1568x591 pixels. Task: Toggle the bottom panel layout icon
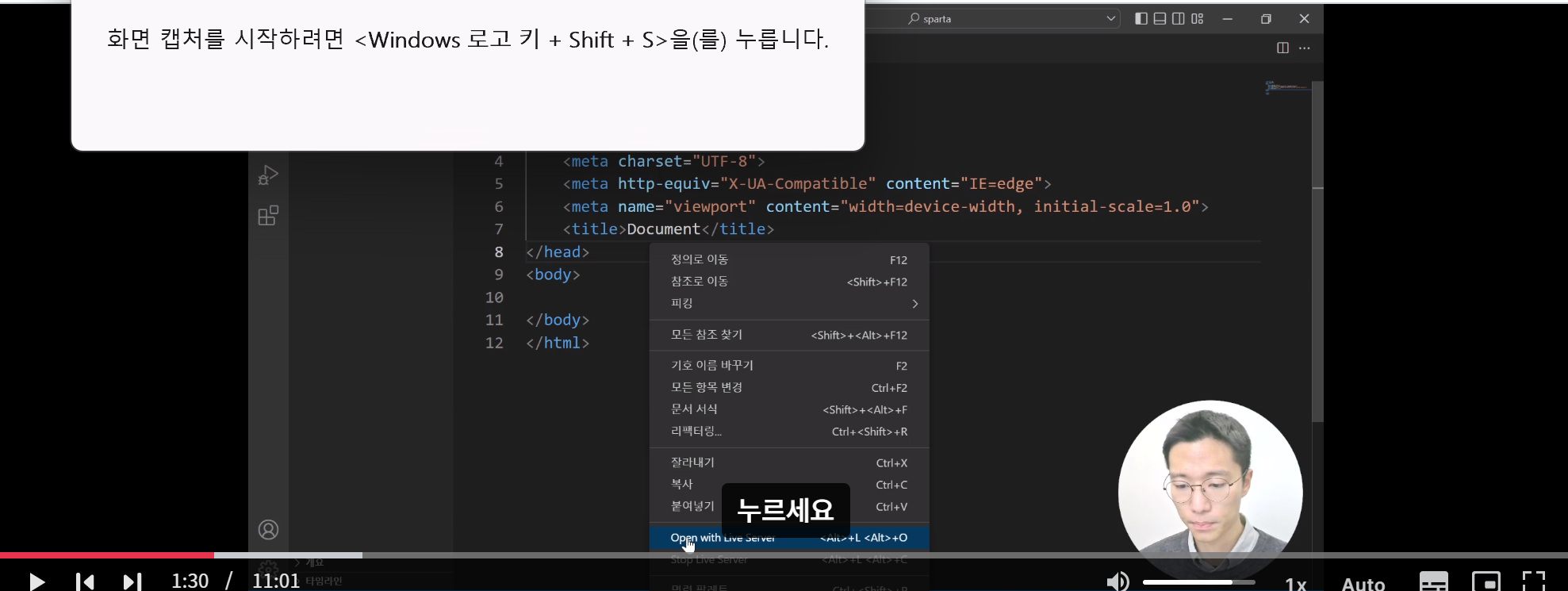pos(1160,18)
